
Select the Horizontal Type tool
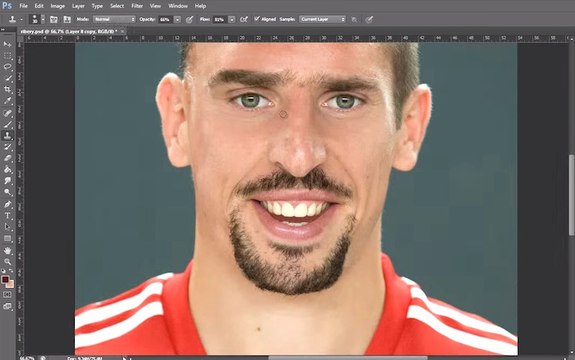pos(7,216)
